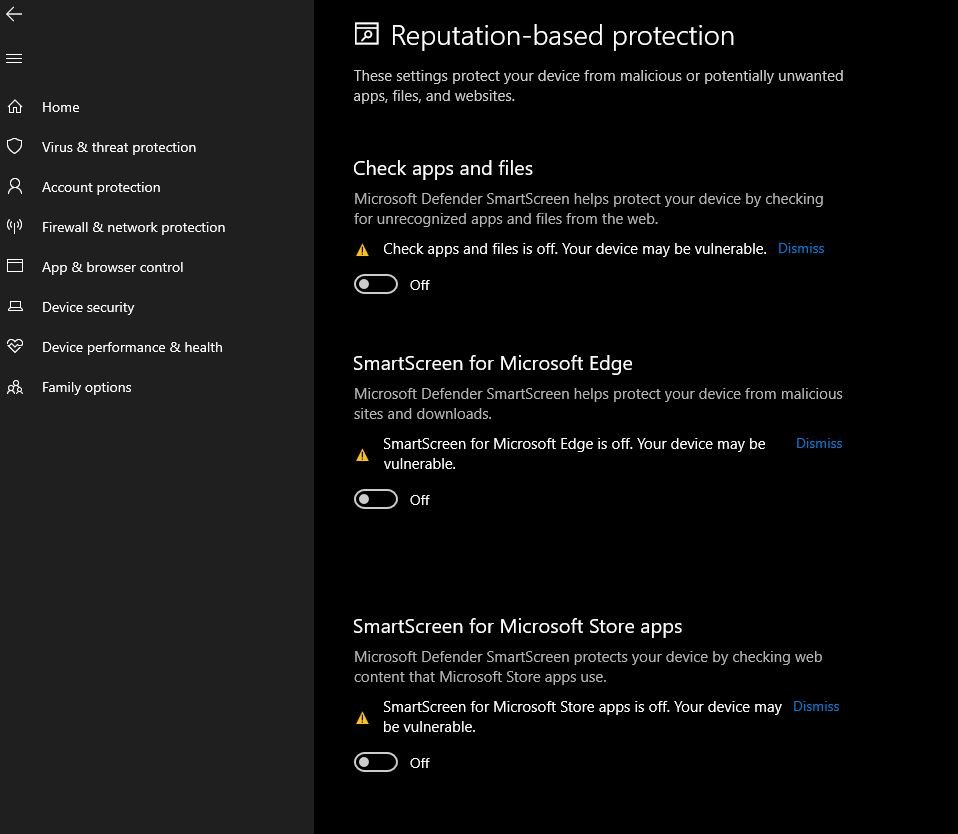Image resolution: width=958 pixels, height=834 pixels.
Task: Click the Firewall & network protection icon
Action: [x=15, y=227]
